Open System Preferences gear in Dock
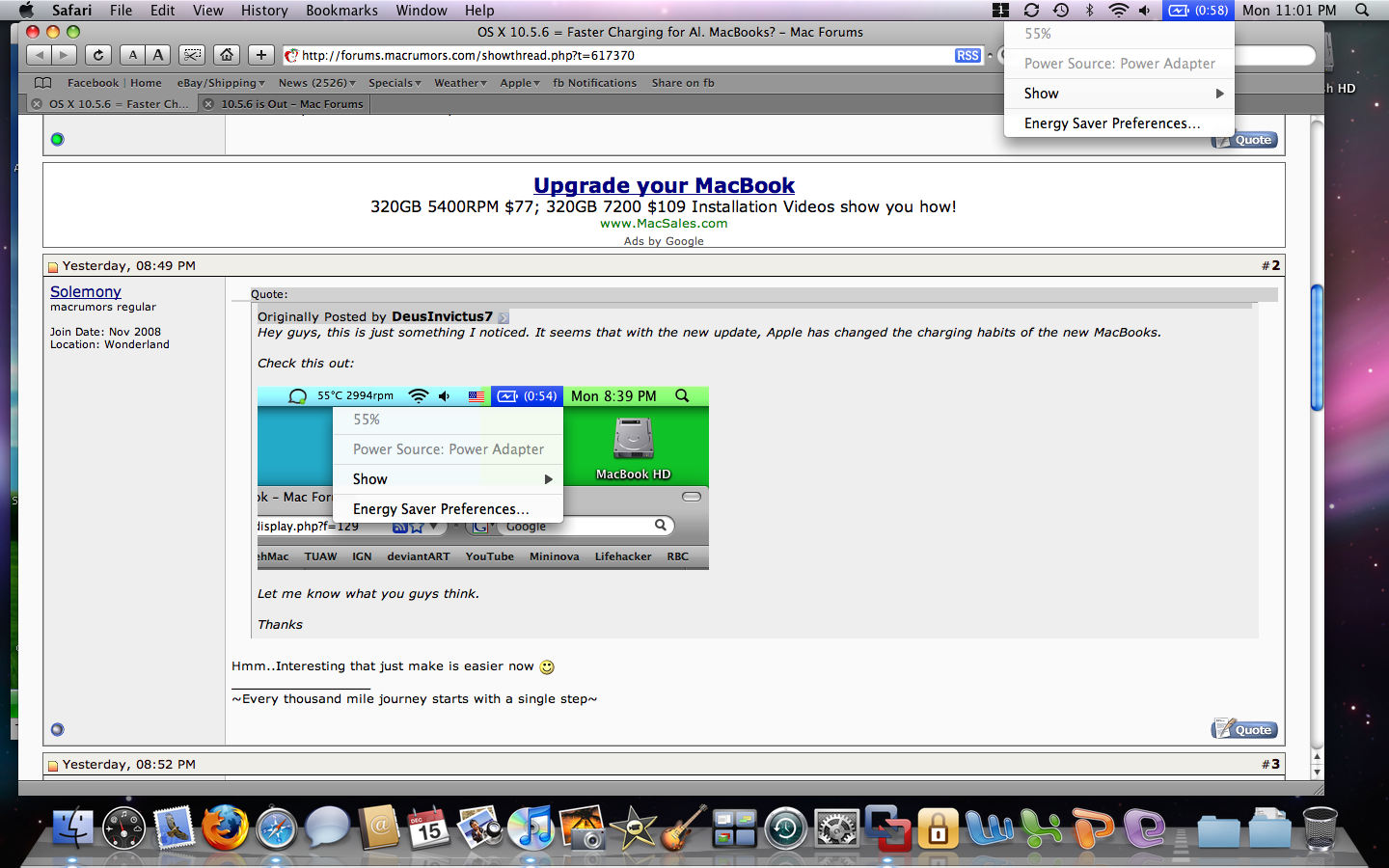1389x868 pixels. pyautogui.click(x=836, y=827)
